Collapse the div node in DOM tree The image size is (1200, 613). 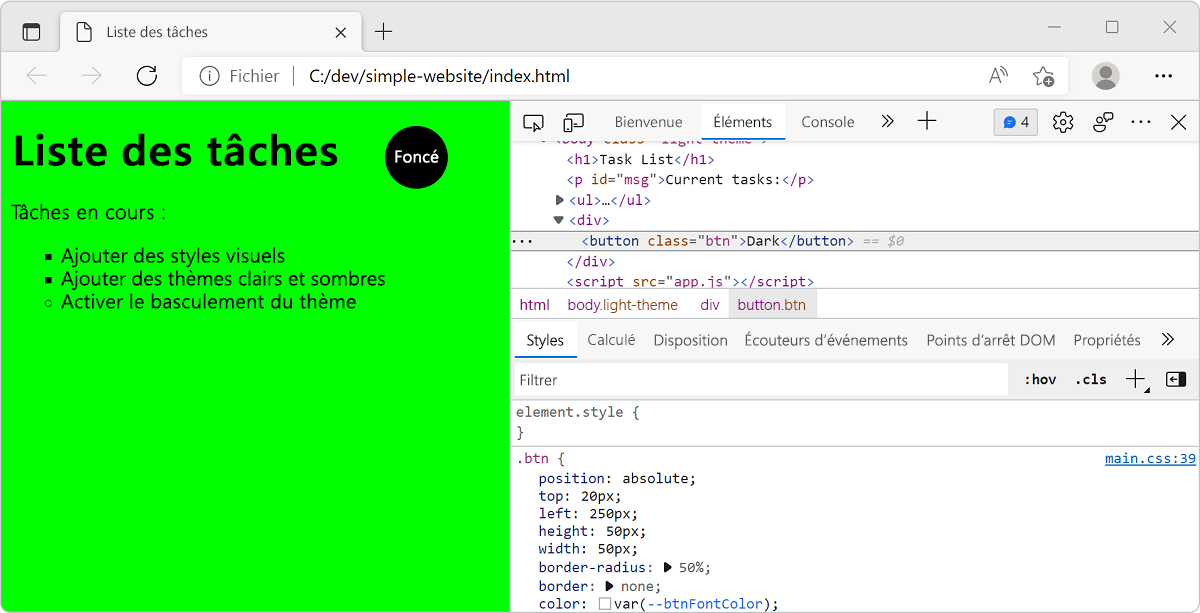click(559, 220)
